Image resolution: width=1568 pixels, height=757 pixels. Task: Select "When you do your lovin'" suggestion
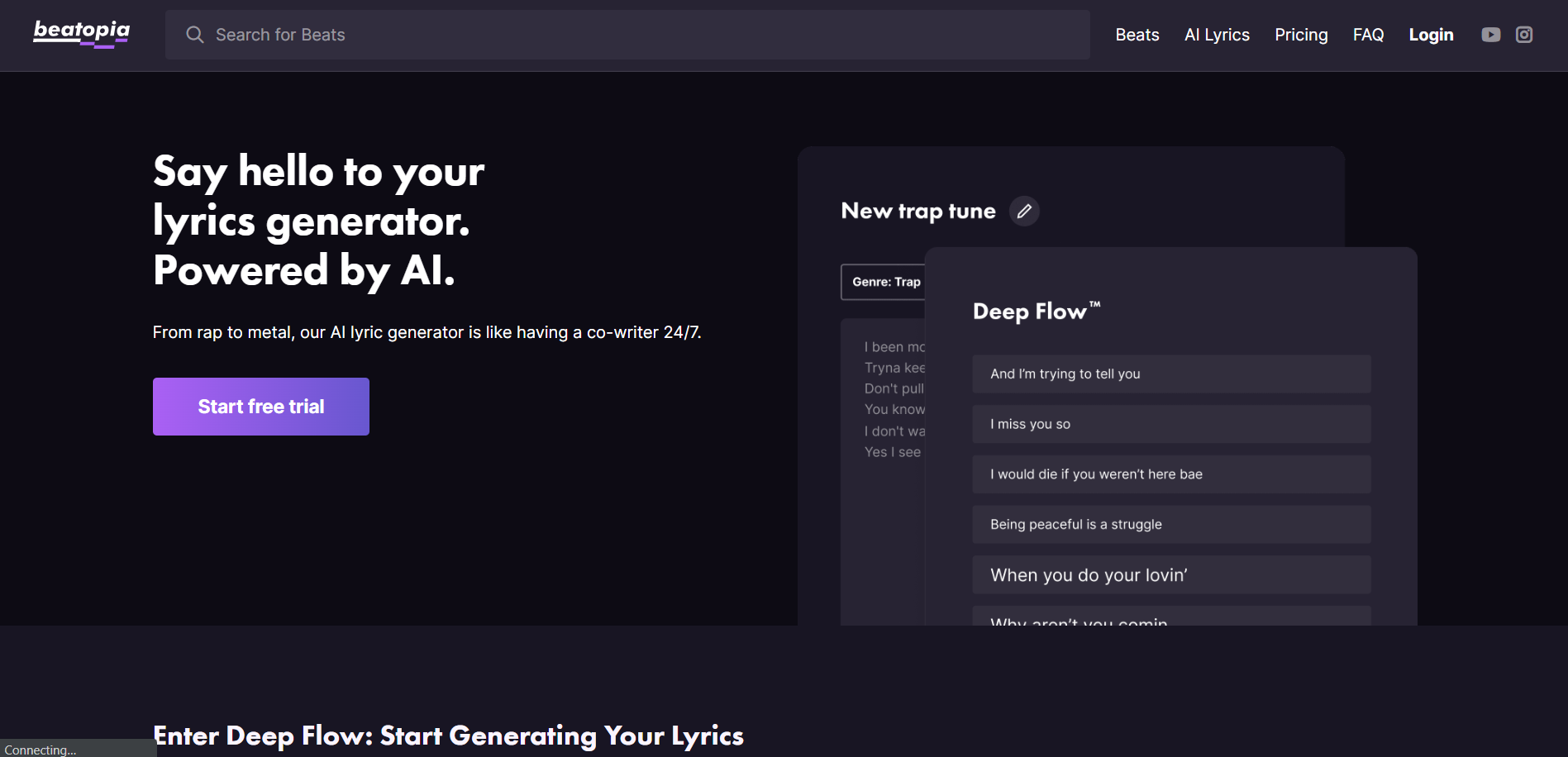(1170, 575)
